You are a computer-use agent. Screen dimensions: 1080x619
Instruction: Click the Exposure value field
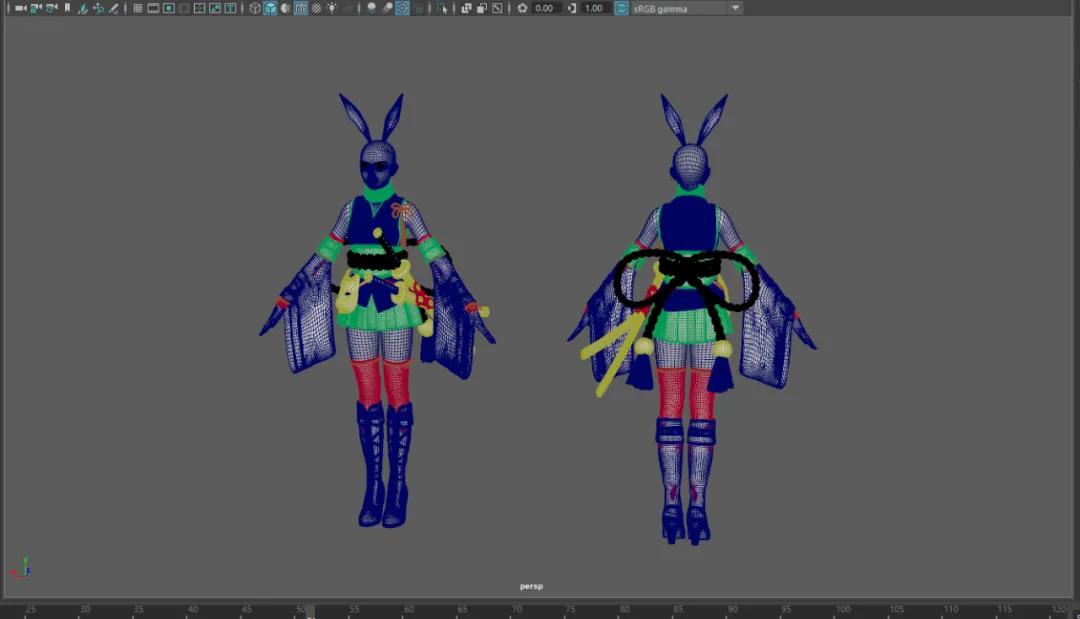click(545, 8)
